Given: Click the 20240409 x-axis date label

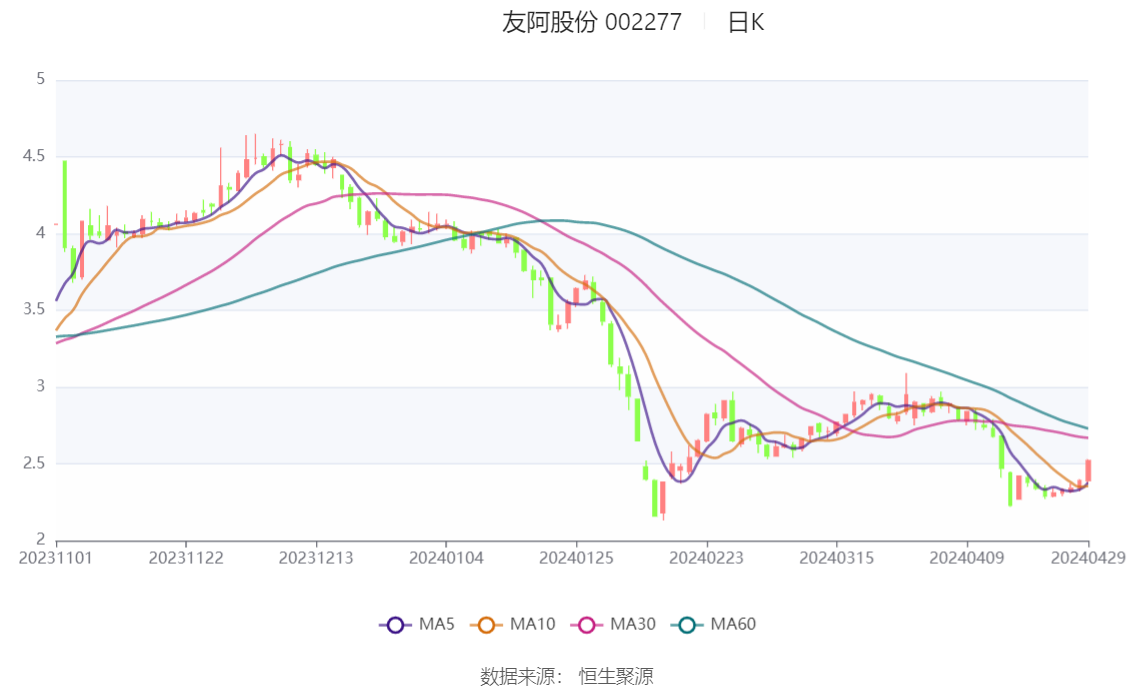Looking at the screenshot, I should [966, 557].
